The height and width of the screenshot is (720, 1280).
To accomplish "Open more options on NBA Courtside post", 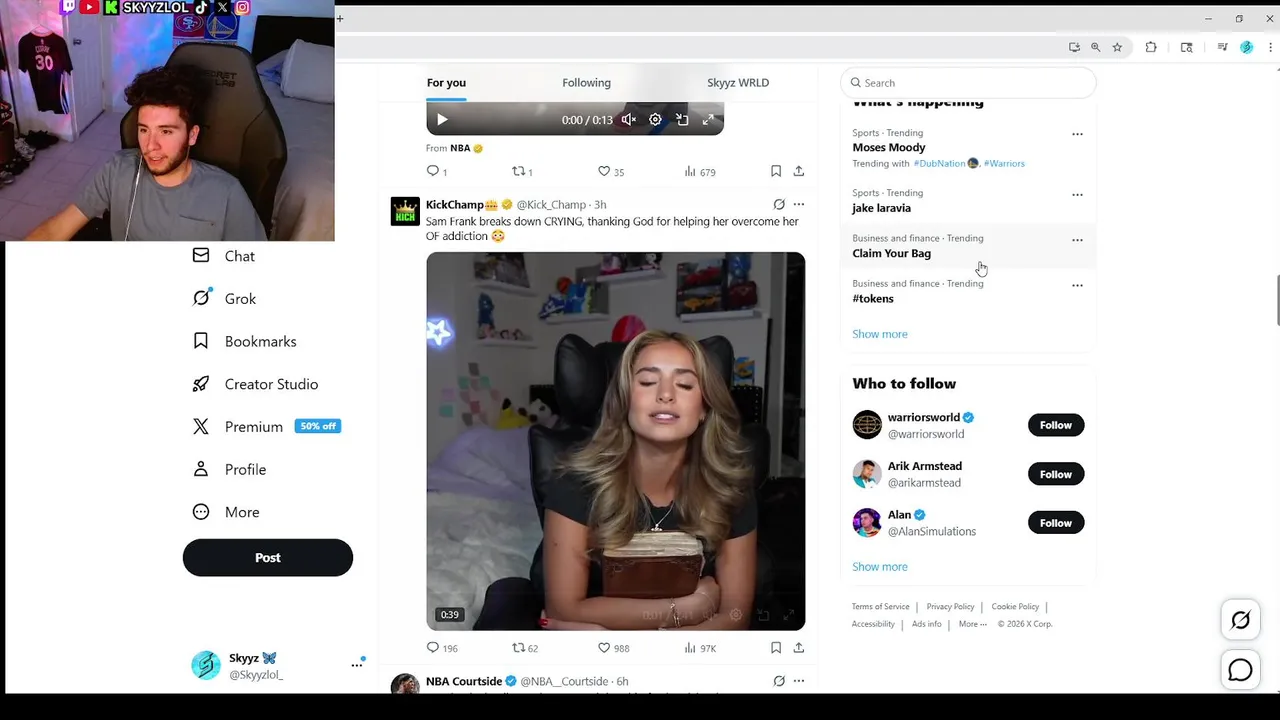I will 798,681.
